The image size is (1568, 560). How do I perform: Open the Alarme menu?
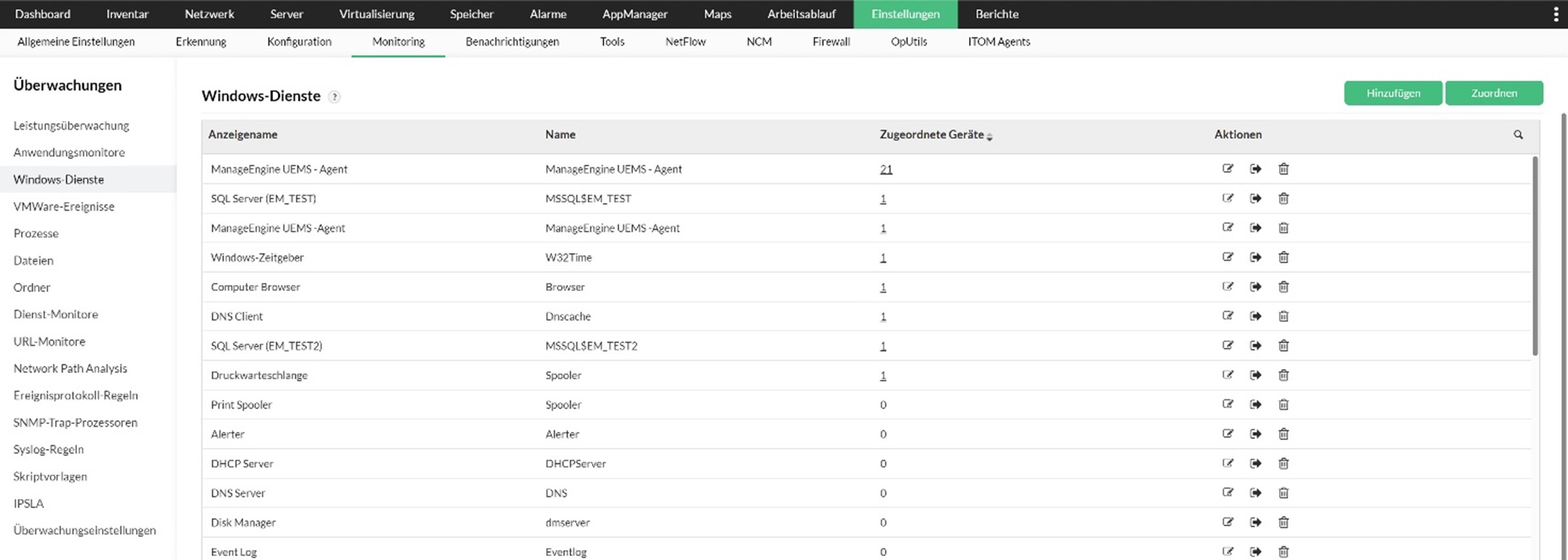(x=547, y=14)
